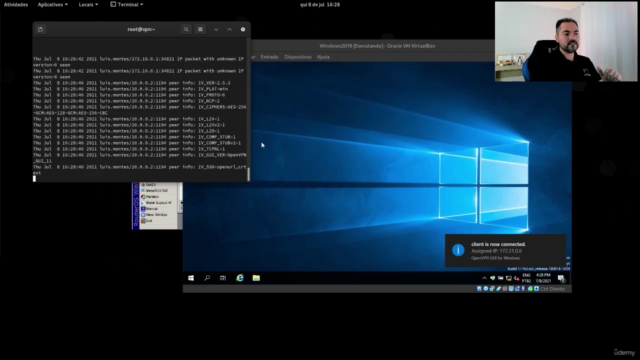The width and height of the screenshot is (640, 360).
Task: Click the muted speaker tray icon
Action: click(517, 278)
